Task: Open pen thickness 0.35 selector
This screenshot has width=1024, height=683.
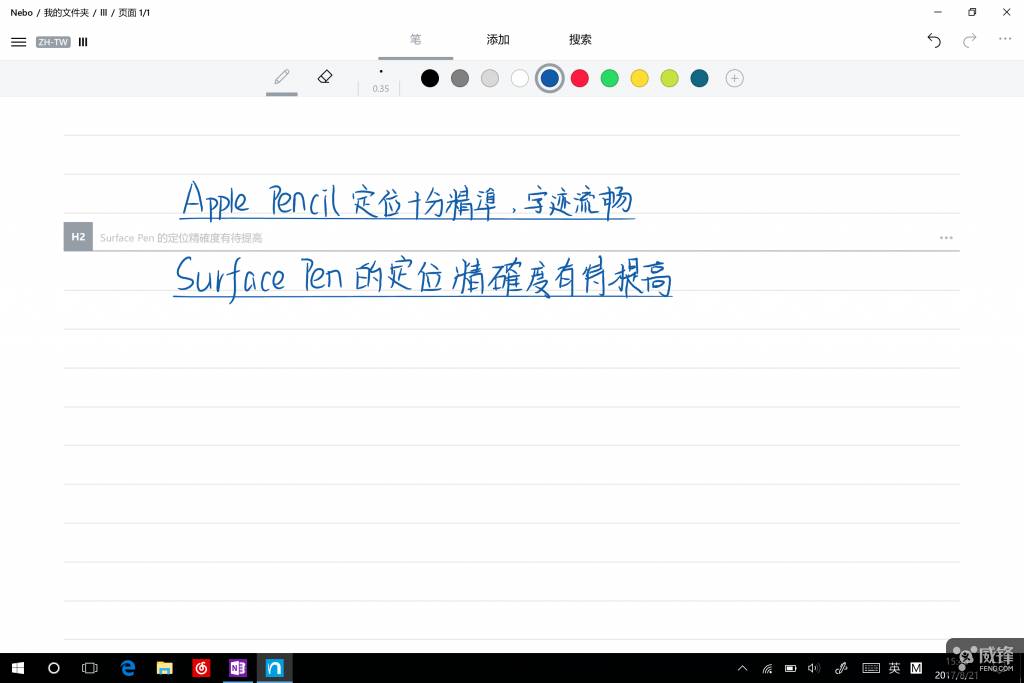Action: point(381,80)
